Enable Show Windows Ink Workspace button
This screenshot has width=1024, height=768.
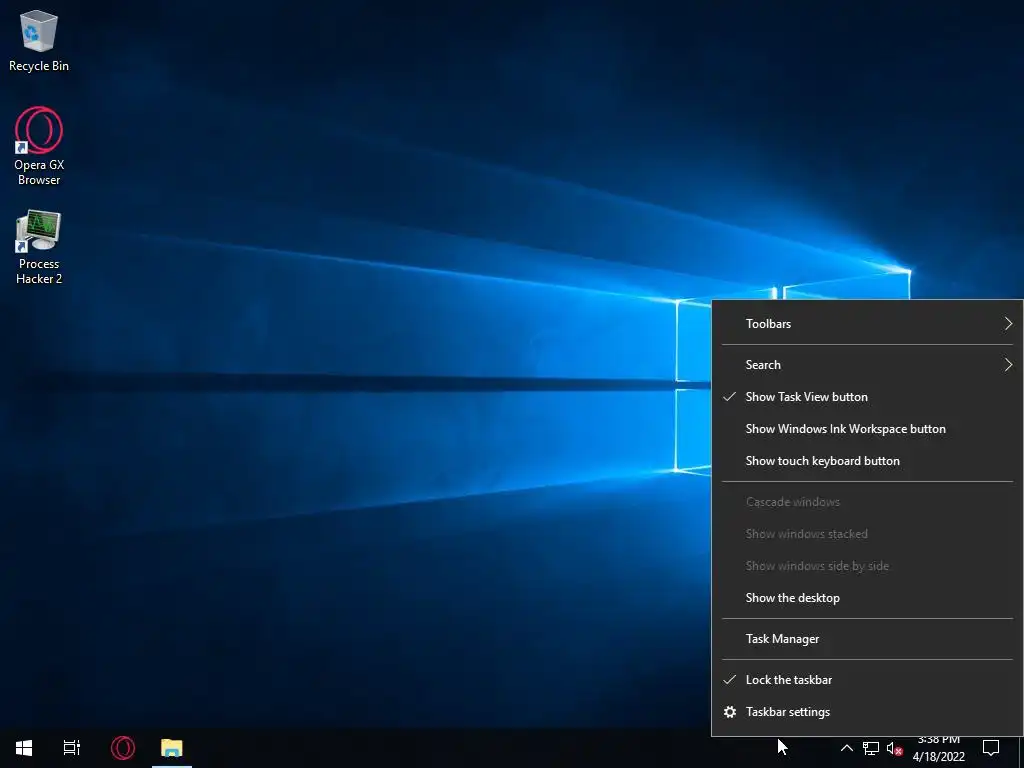point(867,429)
